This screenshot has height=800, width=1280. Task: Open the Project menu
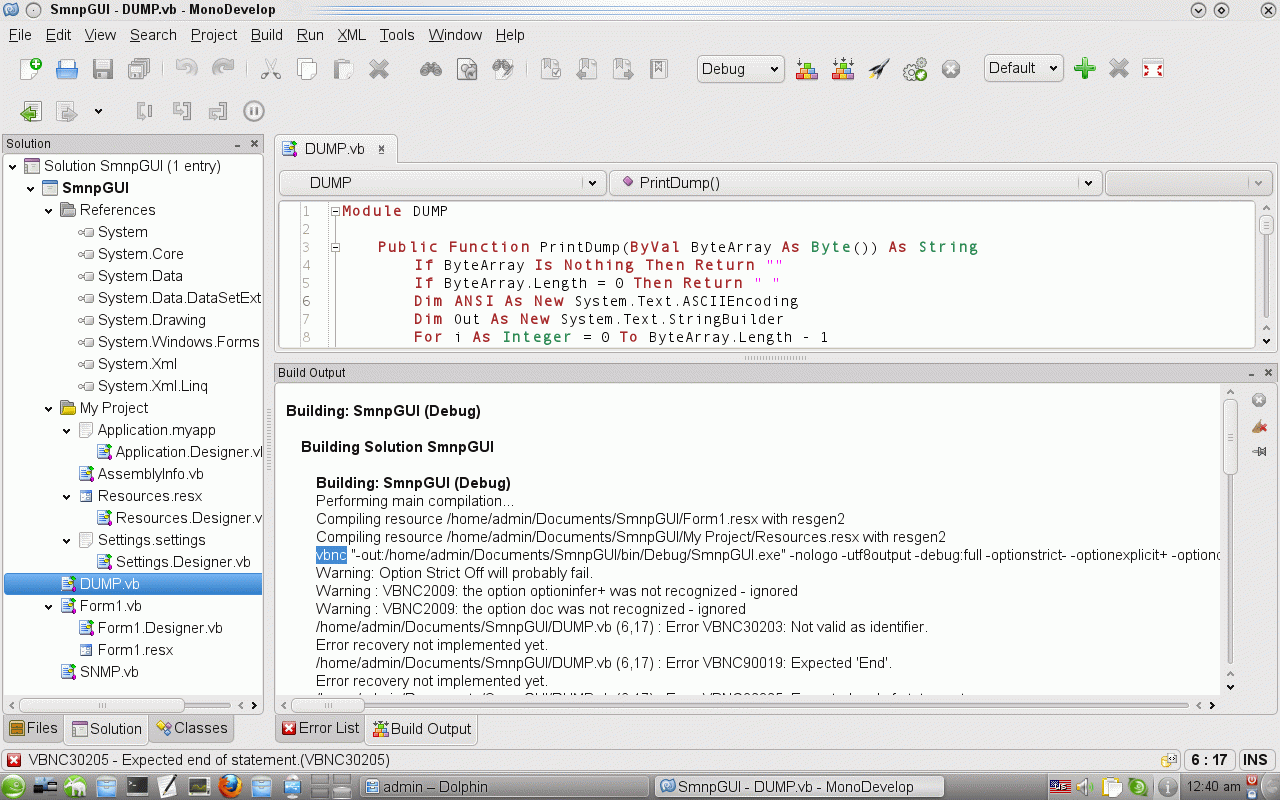[x=214, y=34]
